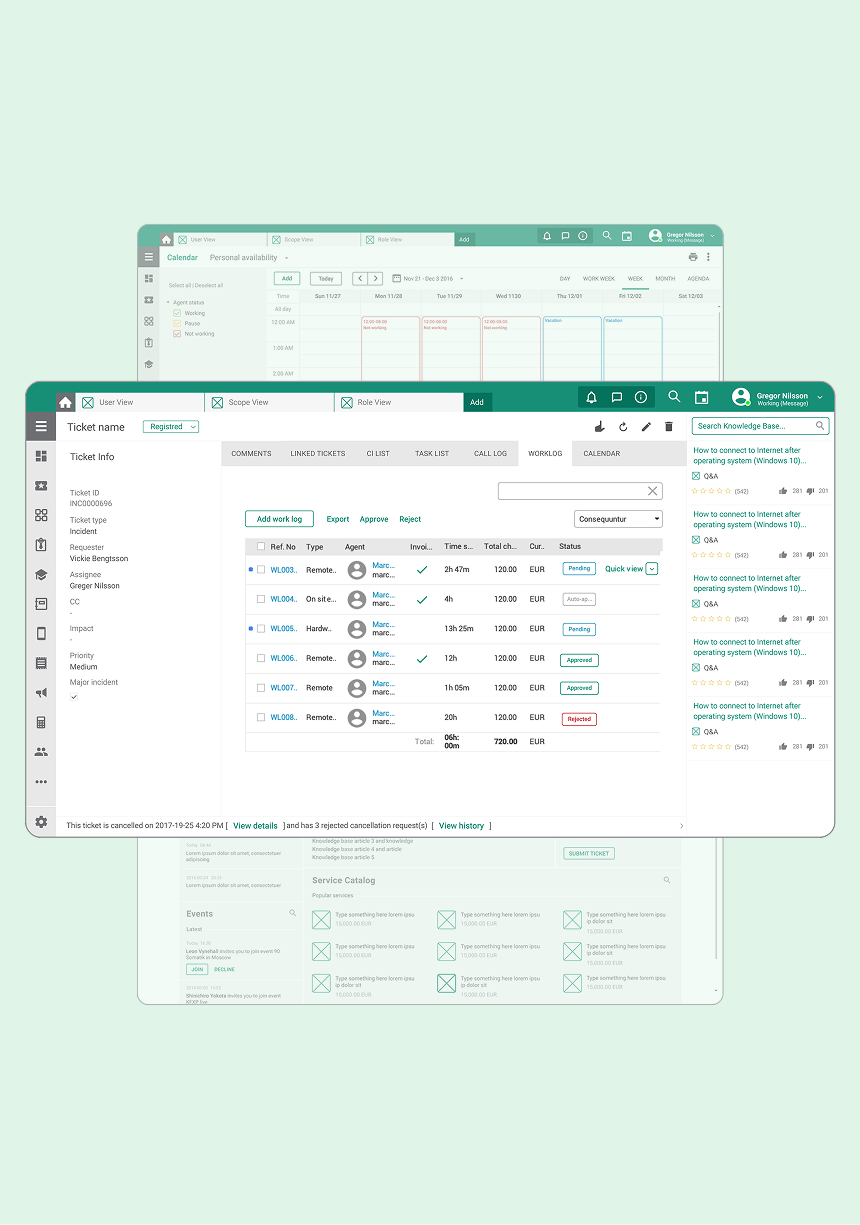
Task: Click the home icon in top bar
Action: [x=65, y=402]
